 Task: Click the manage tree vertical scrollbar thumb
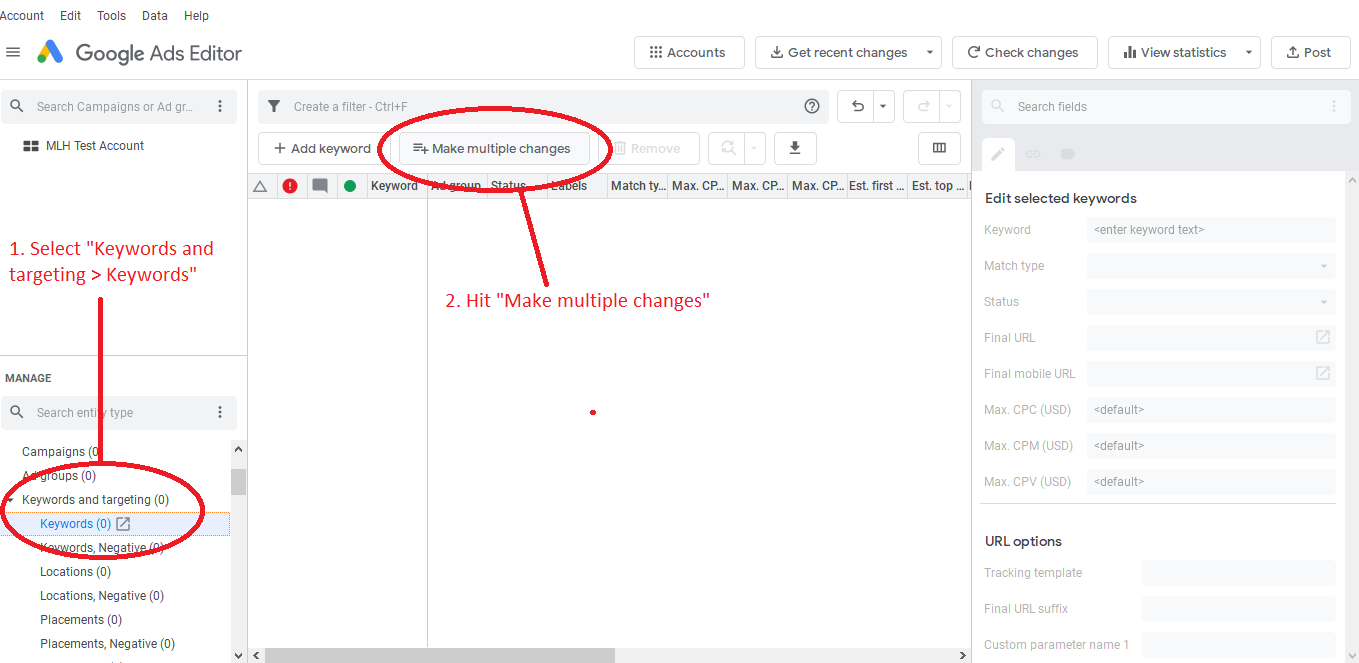(x=238, y=482)
